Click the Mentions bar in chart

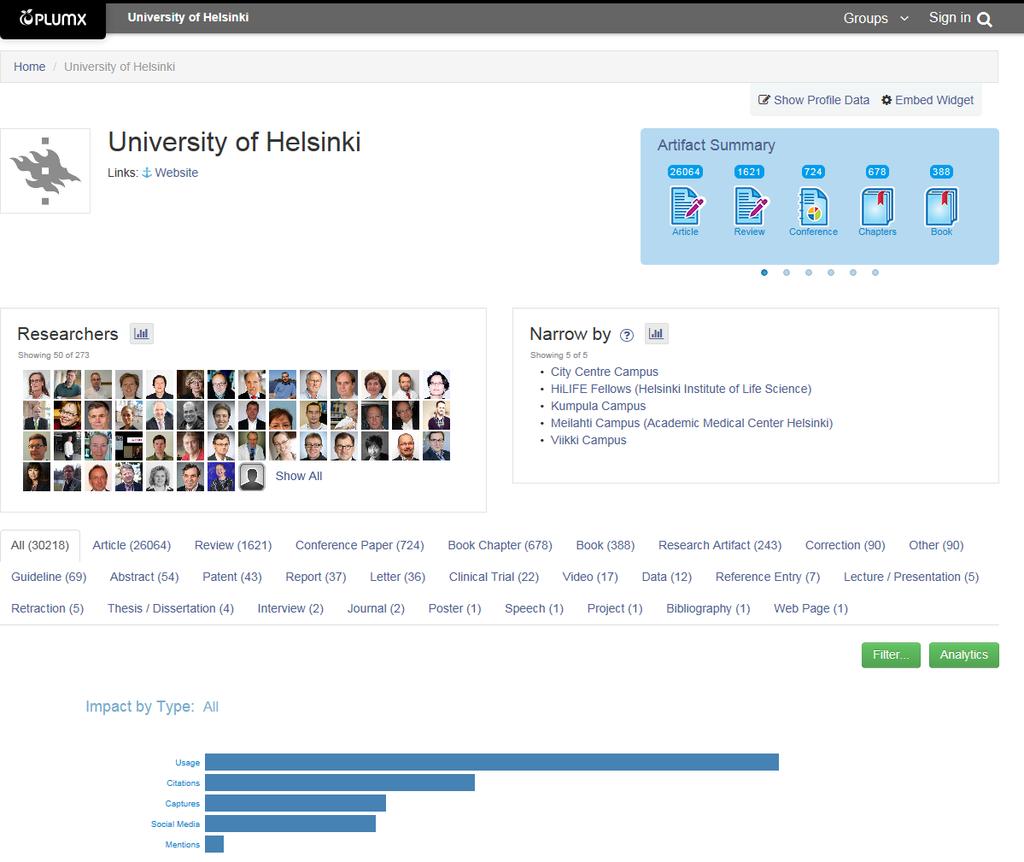tap(214, 844)
